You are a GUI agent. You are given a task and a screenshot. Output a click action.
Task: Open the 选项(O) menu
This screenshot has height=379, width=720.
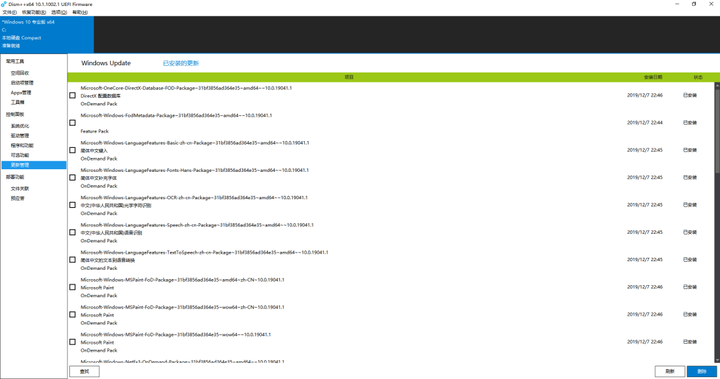pos(59,12)
